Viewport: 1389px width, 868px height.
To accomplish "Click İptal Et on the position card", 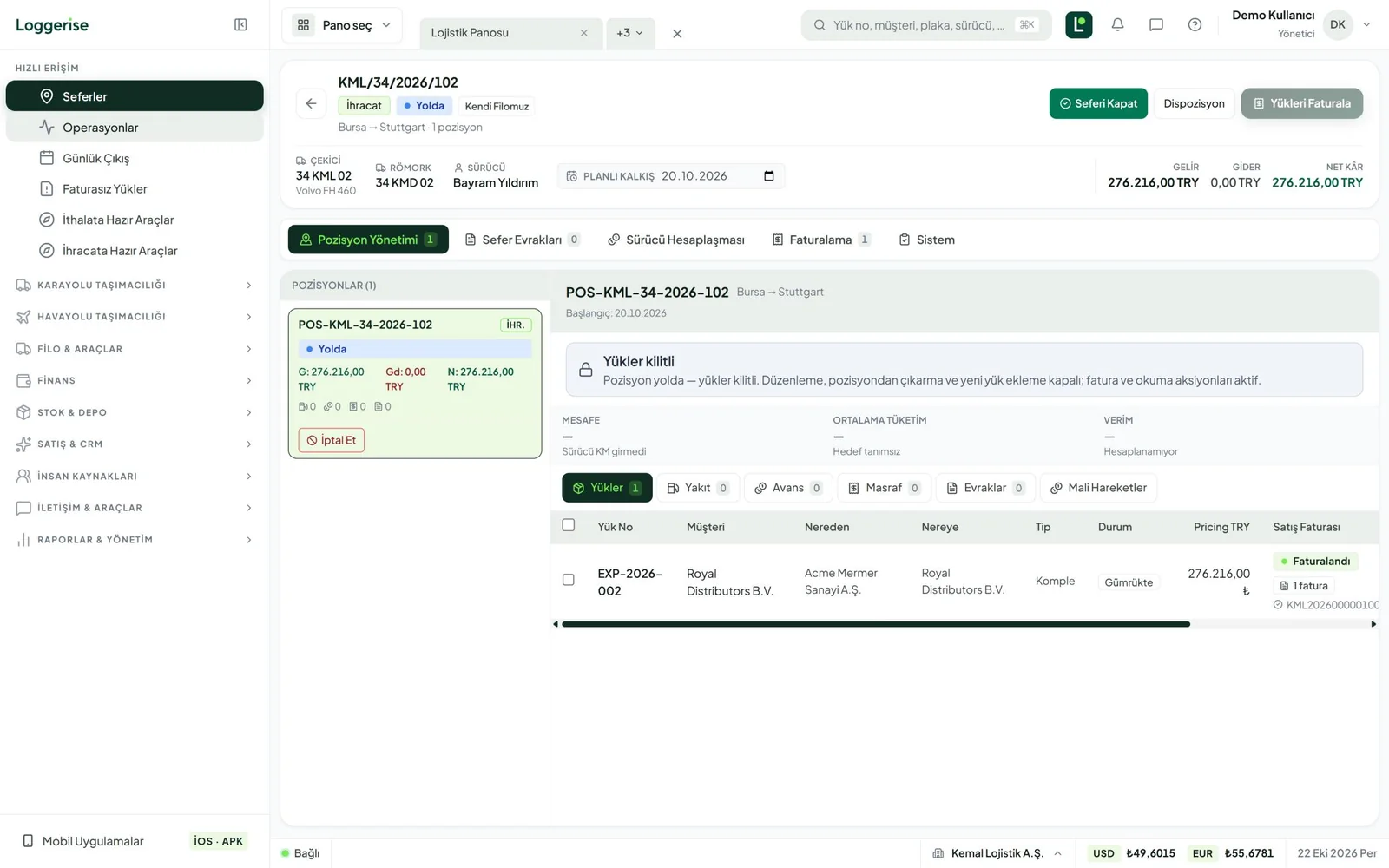I will coord(332,440).
